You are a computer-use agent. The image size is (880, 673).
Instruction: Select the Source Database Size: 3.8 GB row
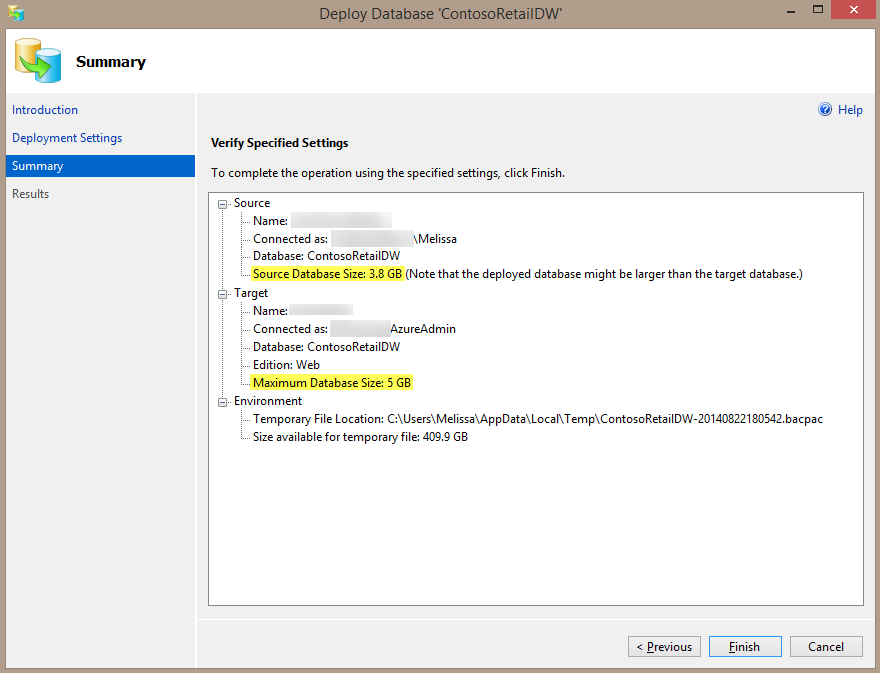tap(528, 274)
